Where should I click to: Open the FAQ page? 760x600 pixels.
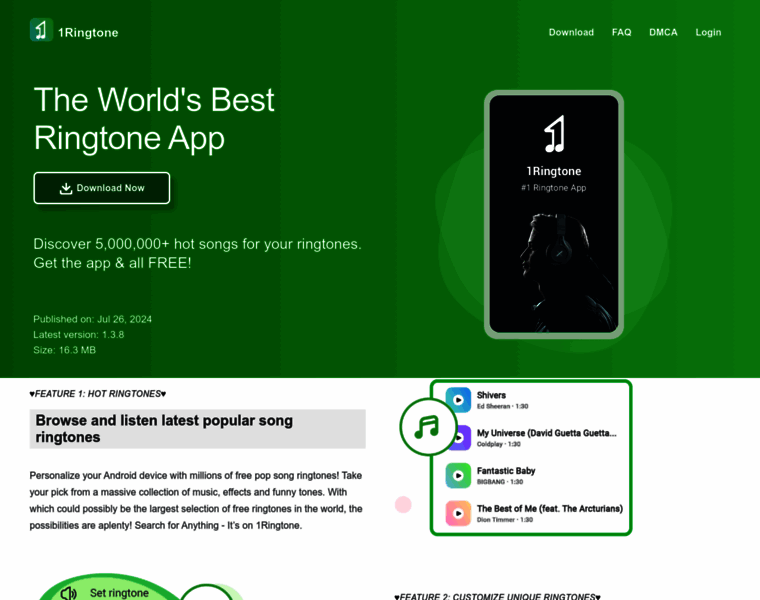tap(621, 32)
